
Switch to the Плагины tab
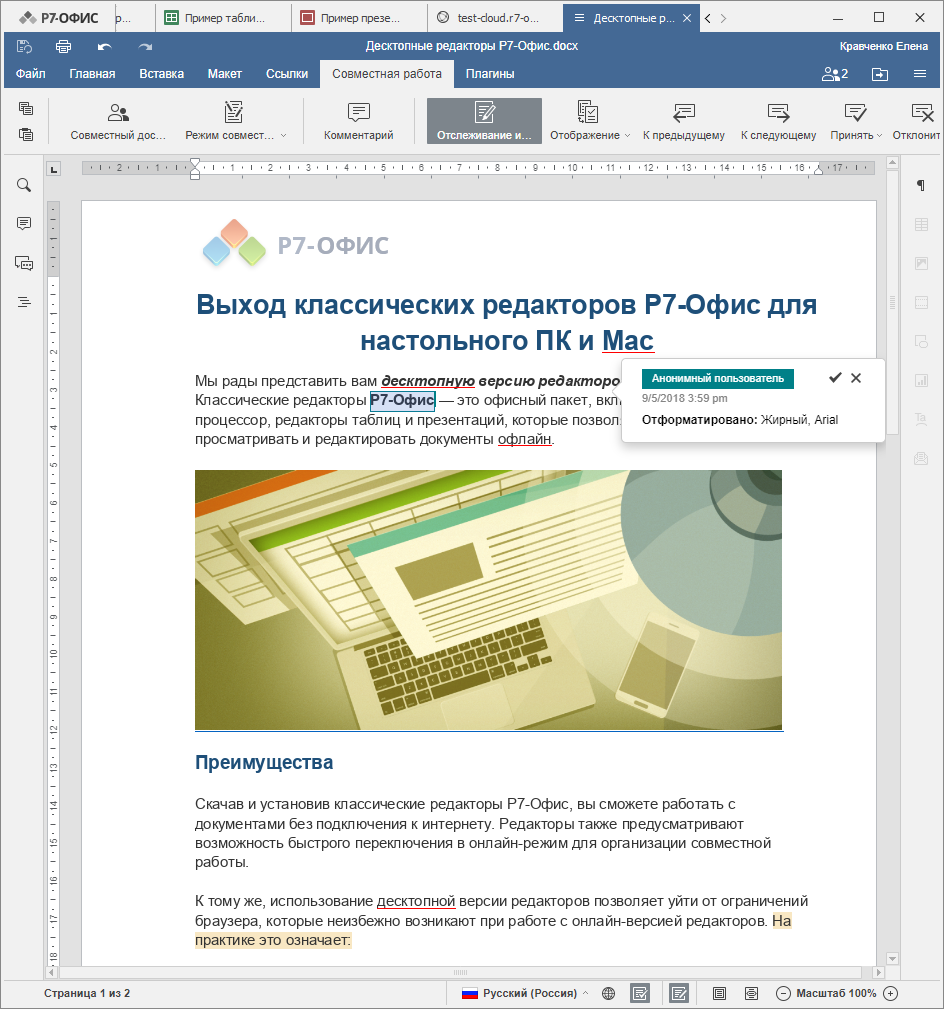point(490,74)
